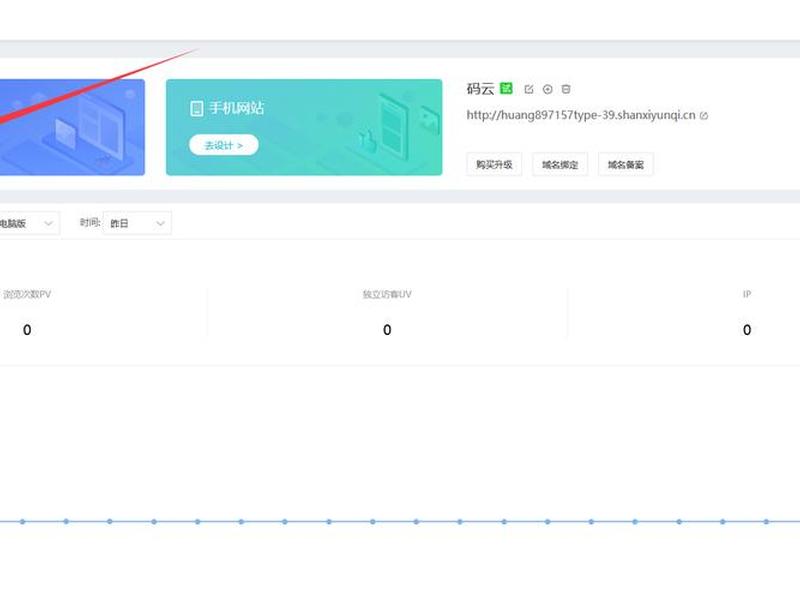Click the edit site name pencil icon
This screenshot has width=800, height=600.
click(529, 89)
